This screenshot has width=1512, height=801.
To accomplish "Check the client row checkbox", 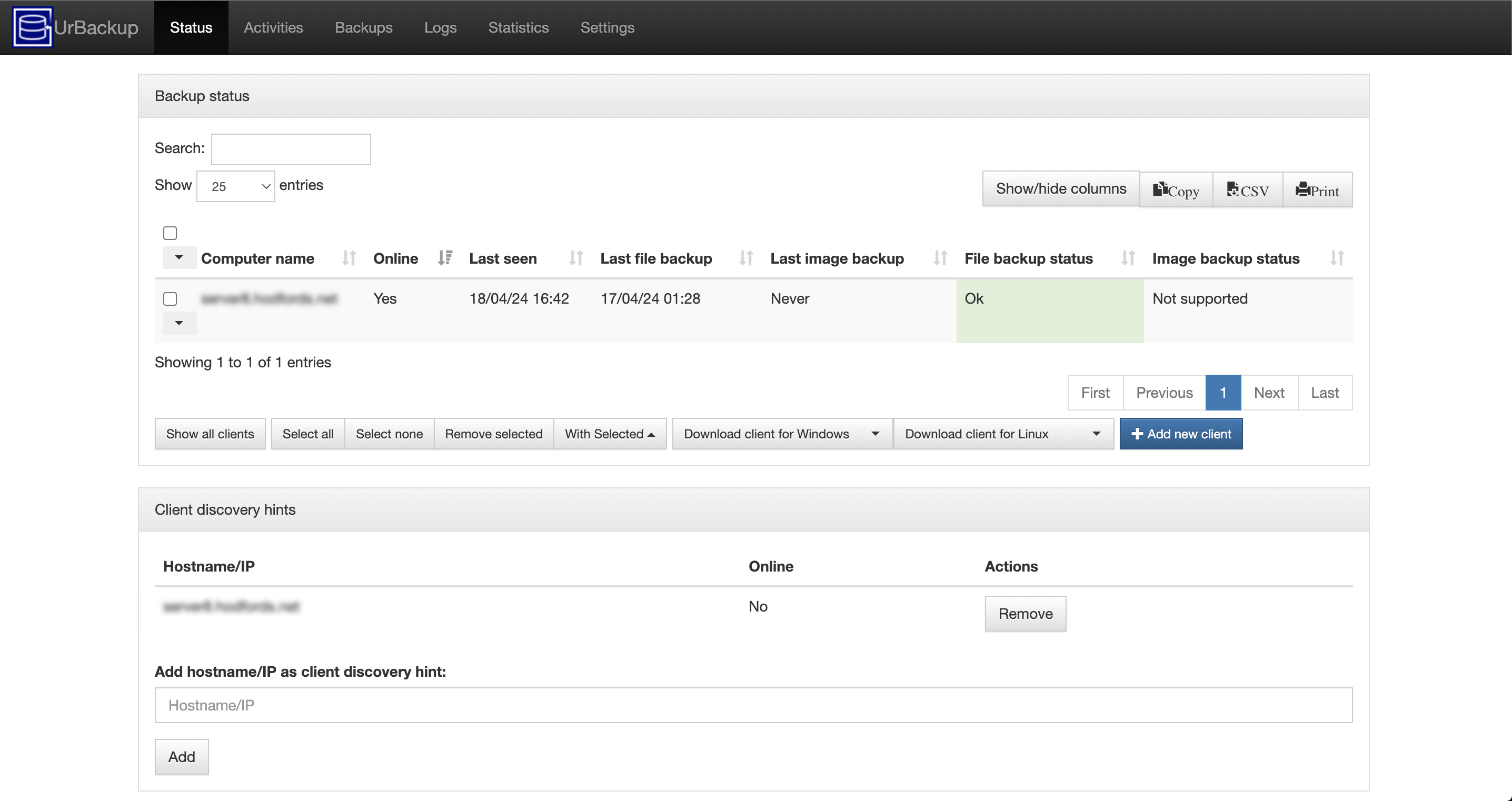I will [170, 299].
